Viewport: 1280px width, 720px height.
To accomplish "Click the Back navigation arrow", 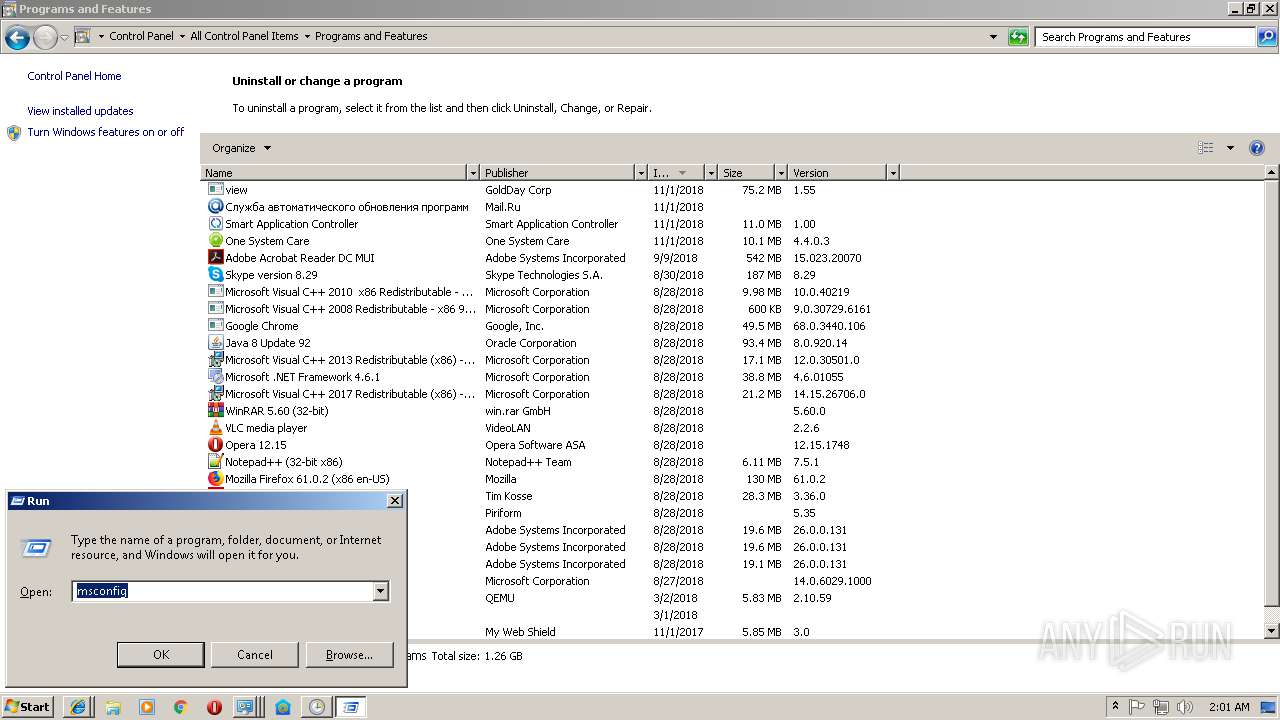I will 17,37.
